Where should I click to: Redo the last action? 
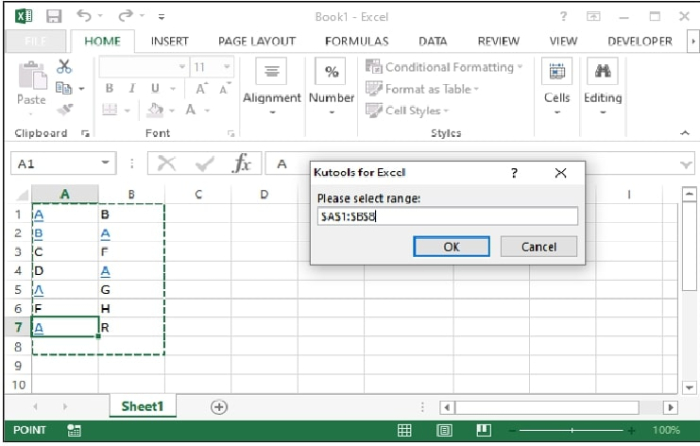click(125, 16)
